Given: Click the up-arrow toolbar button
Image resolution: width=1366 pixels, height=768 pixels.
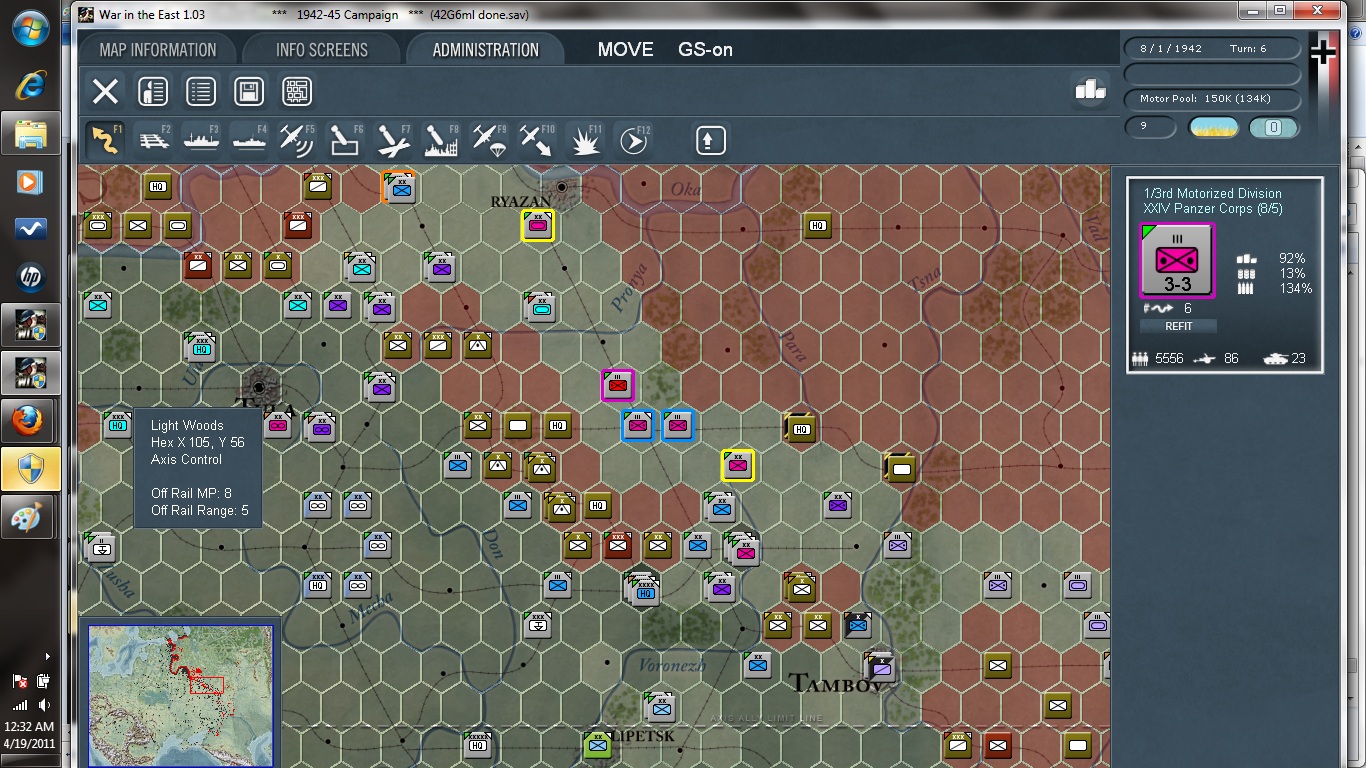Looking at the screenshot, I should pos(710,140).
